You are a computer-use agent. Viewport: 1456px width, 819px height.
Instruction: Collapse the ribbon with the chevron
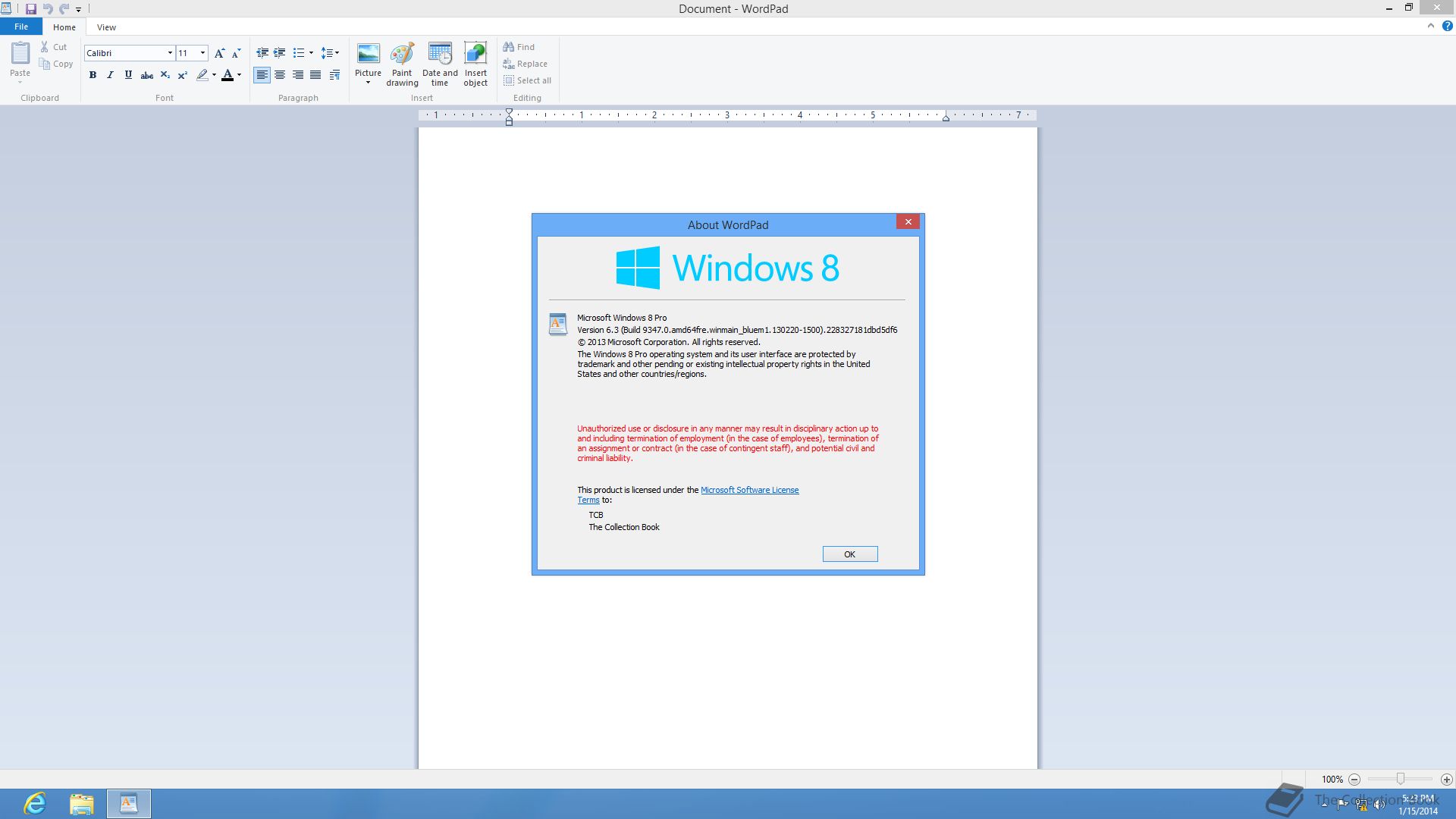pyautogui.click(x=1431, y=26)
